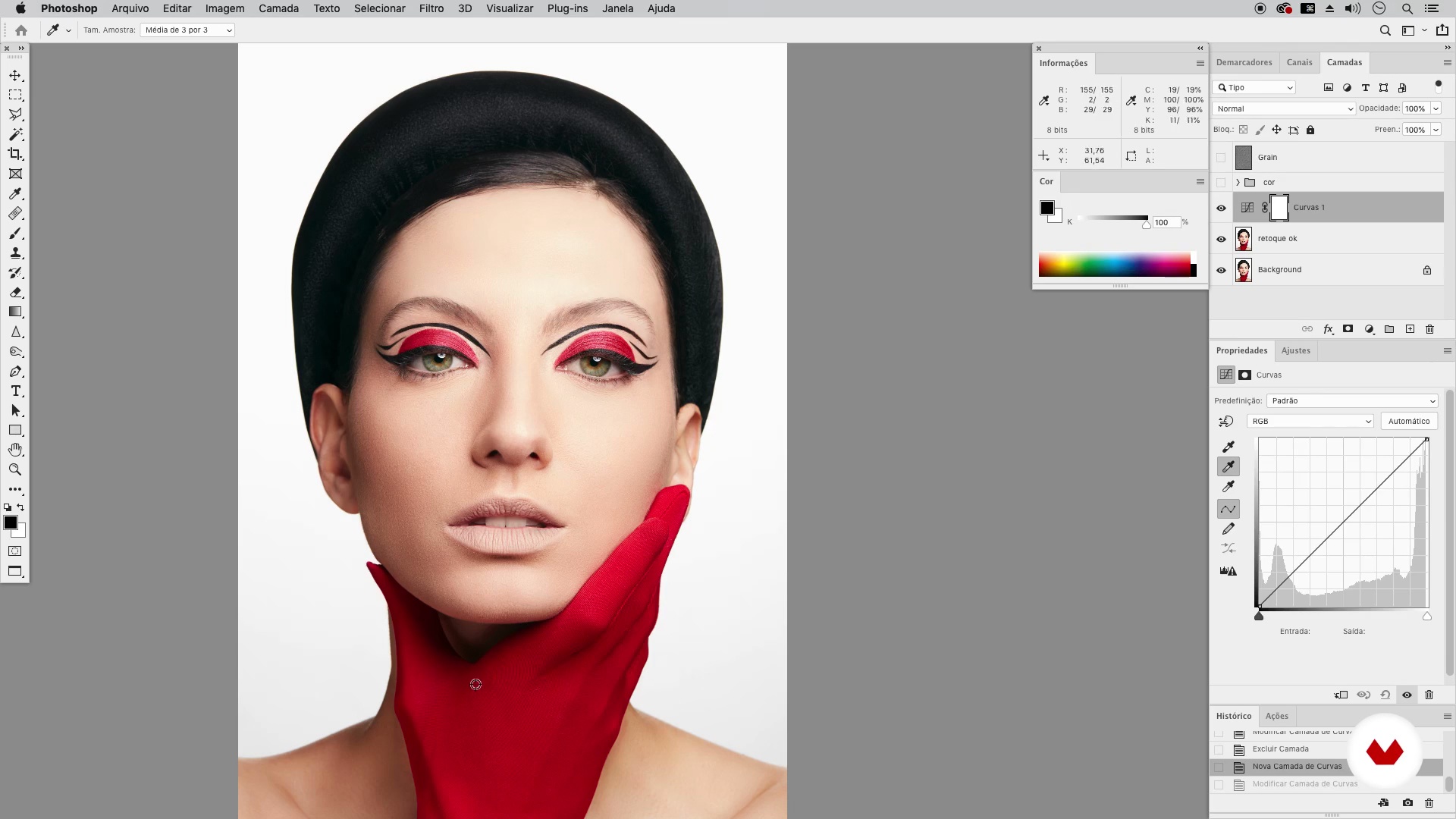1456x819 pixels.
Task: Select the Type tool
Action: (x=15, y=391)
